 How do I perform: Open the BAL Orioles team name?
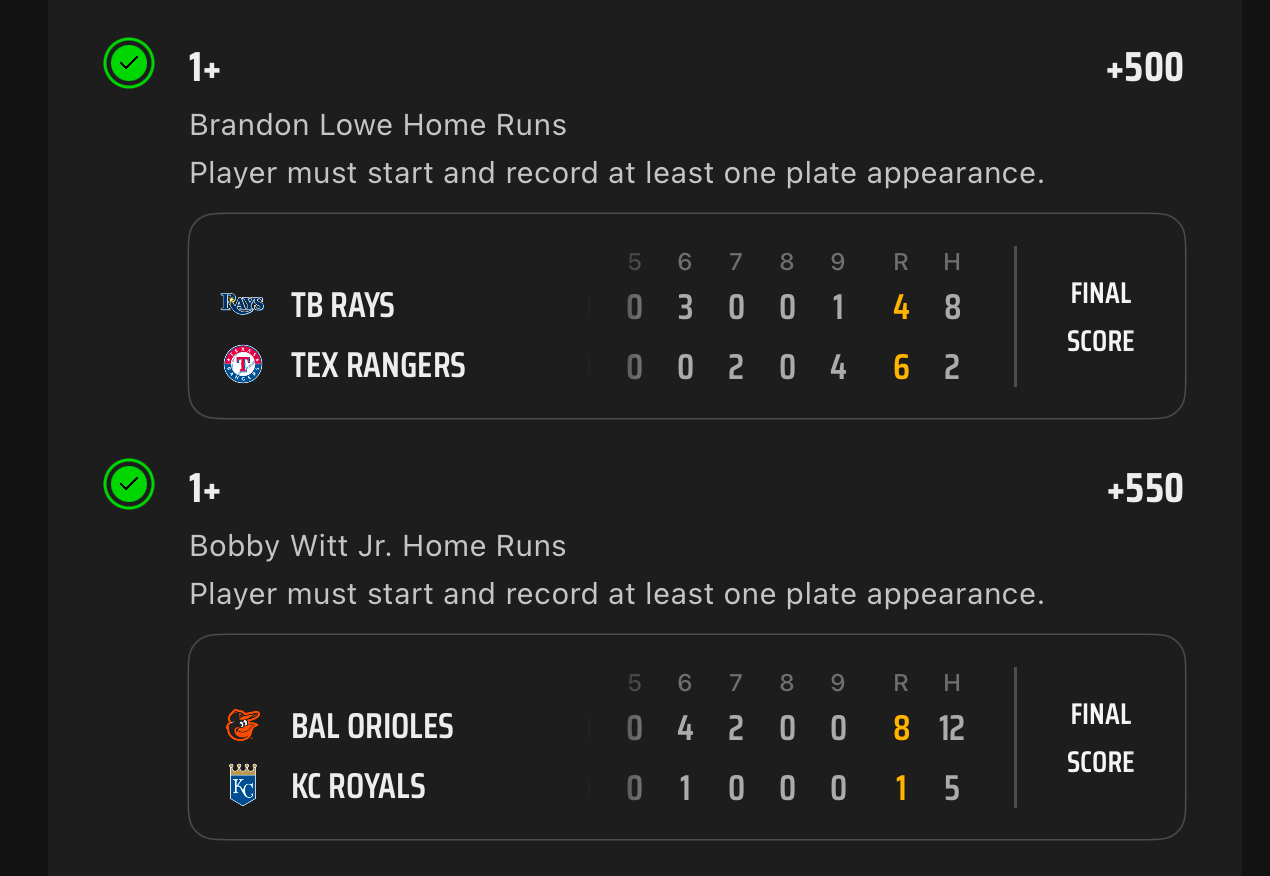pos(372,726)
